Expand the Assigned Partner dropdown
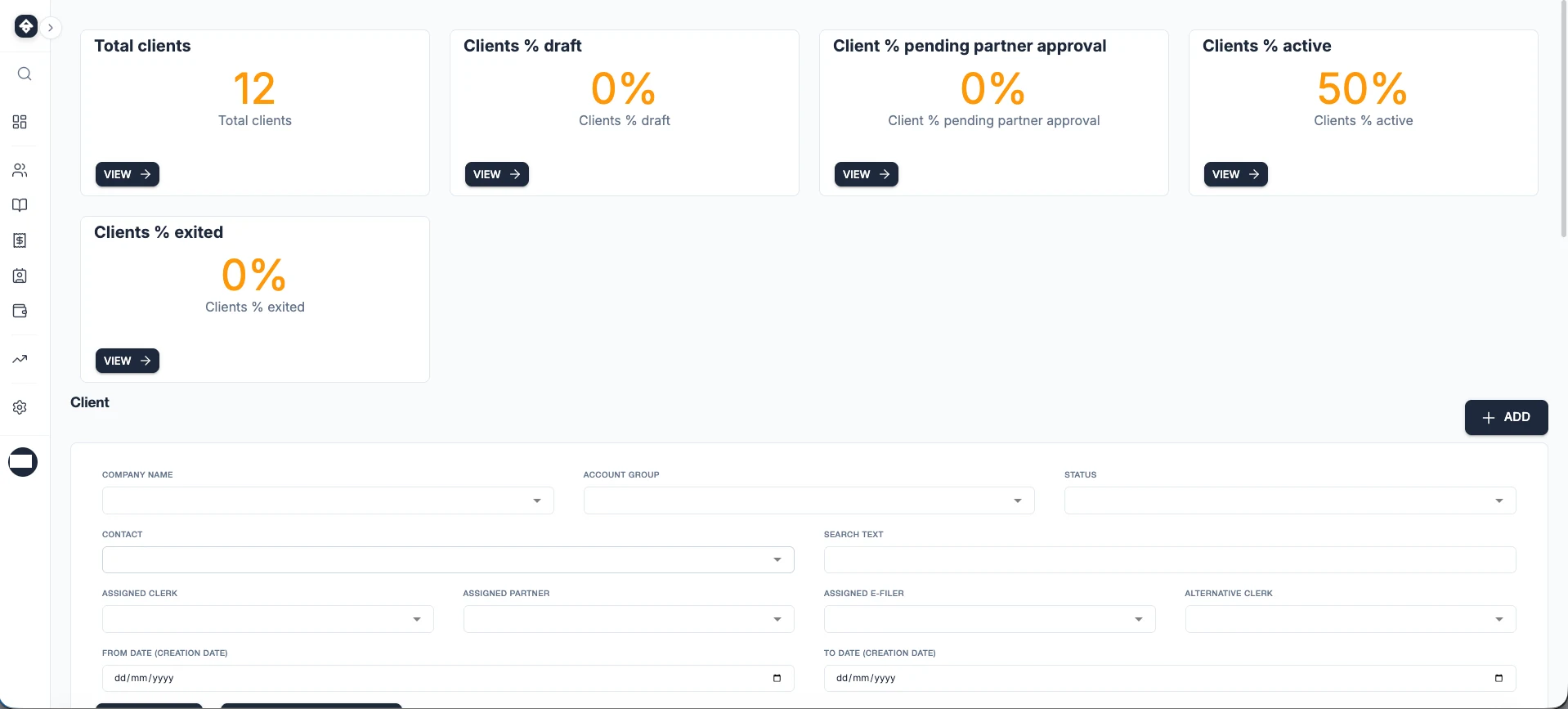1568x709 pixels. (x=628, y=619)
